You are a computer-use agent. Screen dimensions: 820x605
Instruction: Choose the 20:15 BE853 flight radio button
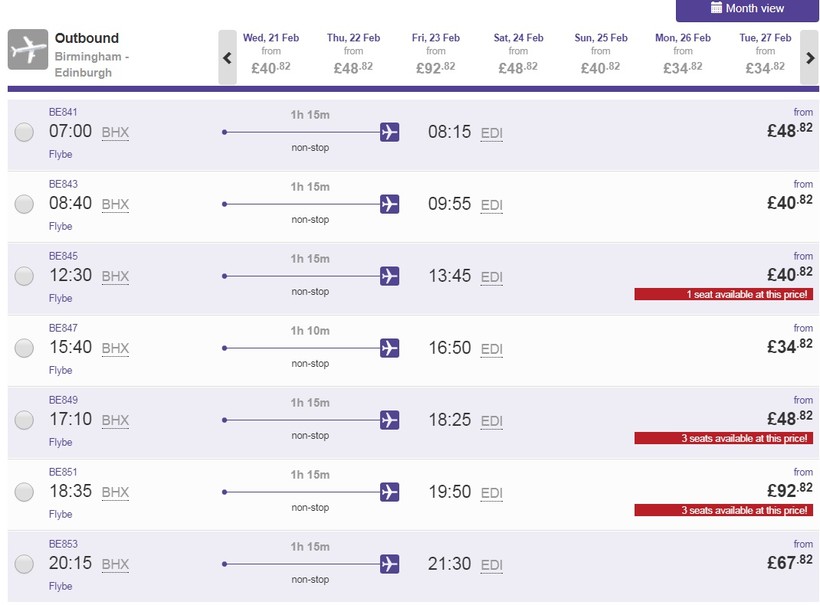coord(24,564)
